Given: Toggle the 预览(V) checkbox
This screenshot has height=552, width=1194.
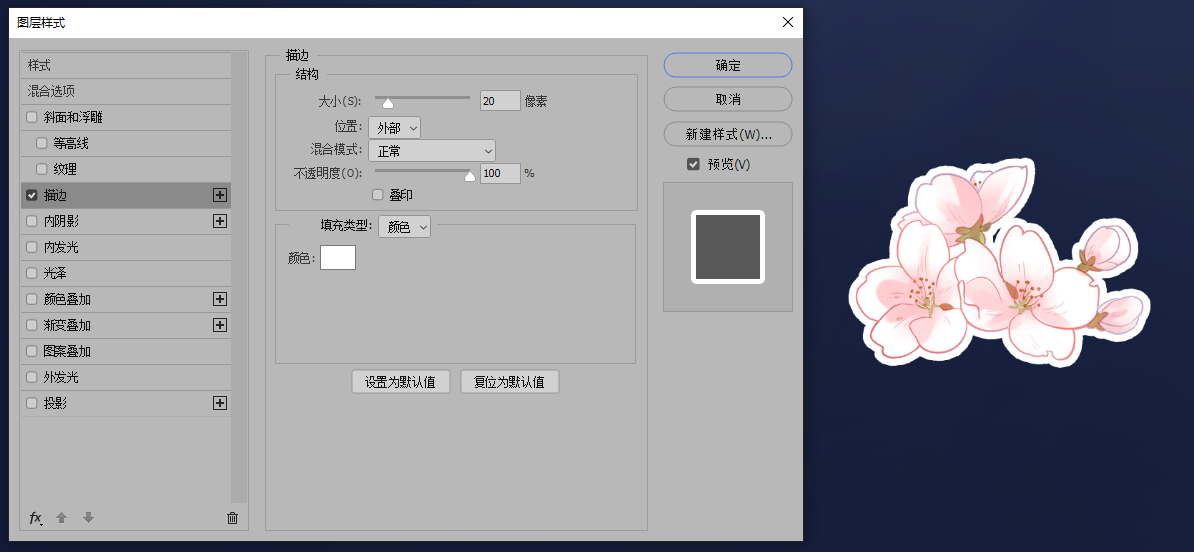Looking at the screenshot, I should 693,164.
